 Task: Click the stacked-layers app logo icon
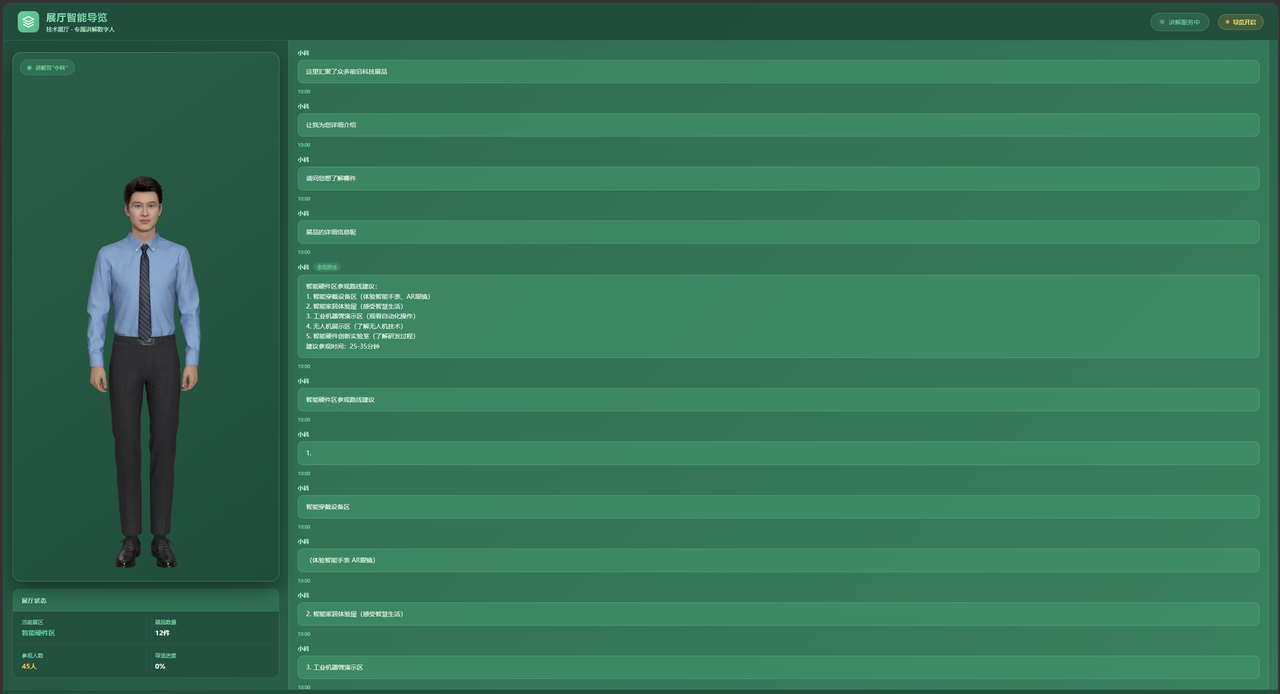click(x=28, y=22)
